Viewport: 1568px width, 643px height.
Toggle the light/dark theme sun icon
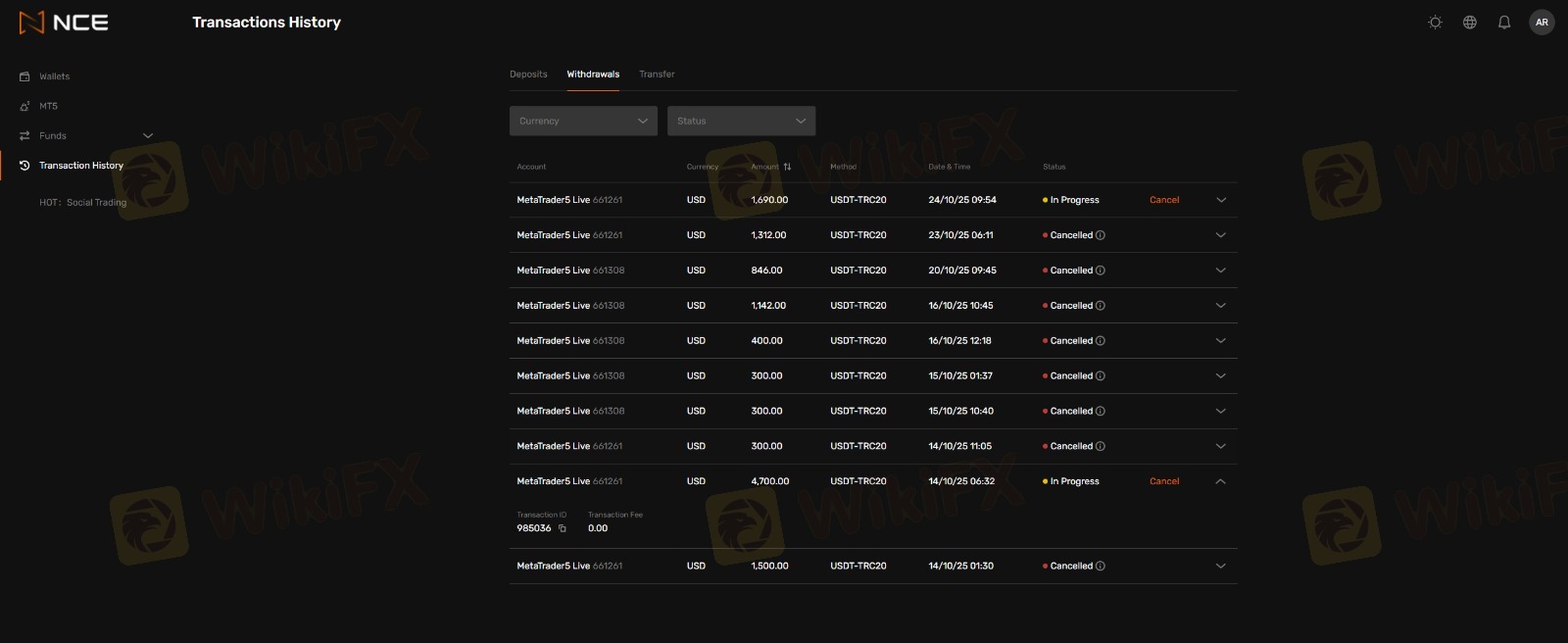pyautogui.click(x=1435, y=23)
